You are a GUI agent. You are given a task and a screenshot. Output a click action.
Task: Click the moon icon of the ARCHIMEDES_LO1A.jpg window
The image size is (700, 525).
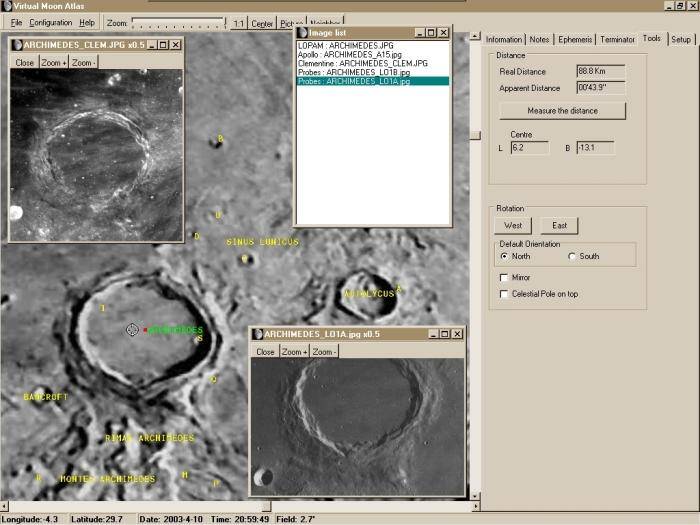(258, 334)
